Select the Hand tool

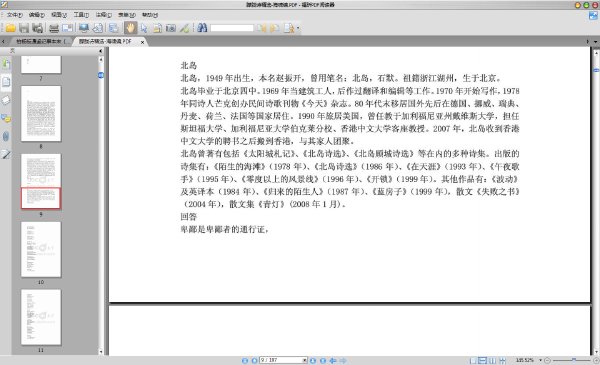(x=130, y=28)
